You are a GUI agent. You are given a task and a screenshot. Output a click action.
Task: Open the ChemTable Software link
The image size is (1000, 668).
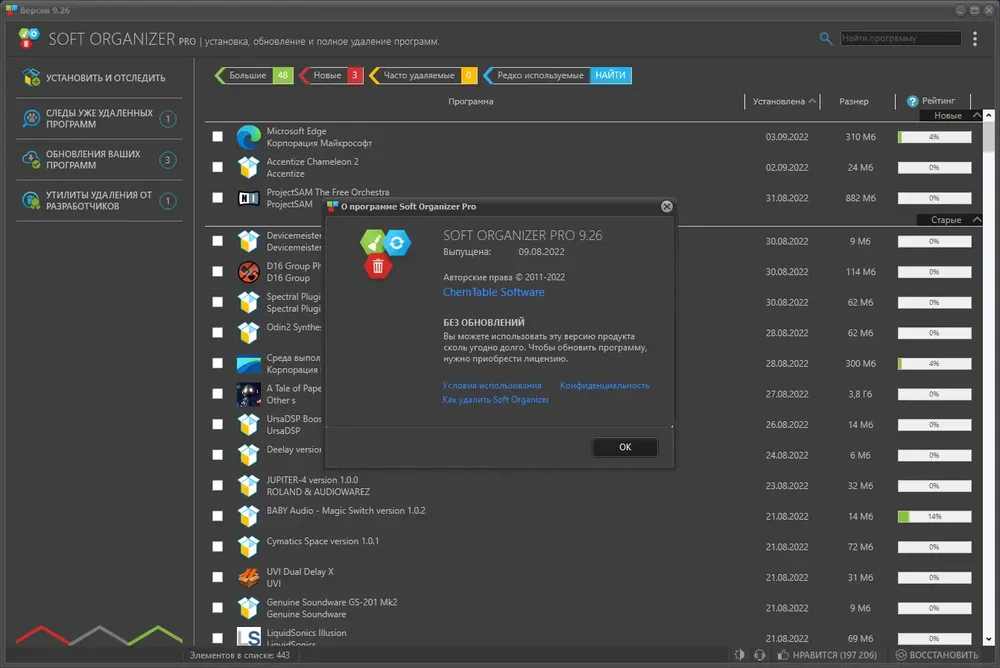coord(494,292)
